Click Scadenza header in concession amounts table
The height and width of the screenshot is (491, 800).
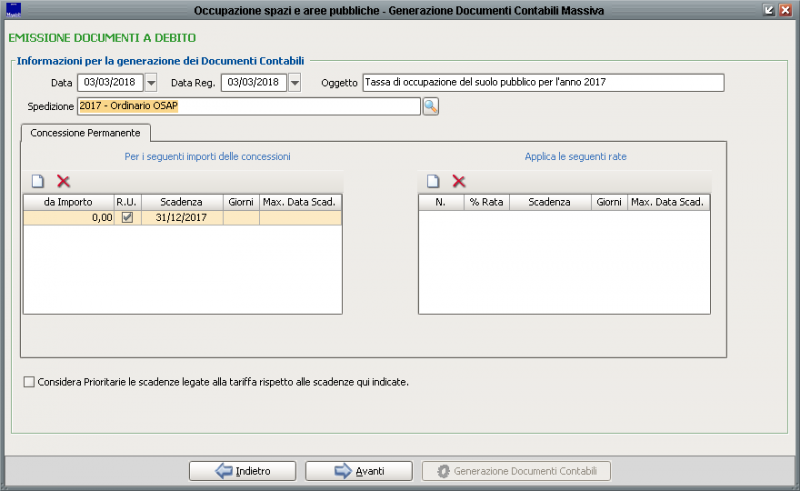(182, 202)
